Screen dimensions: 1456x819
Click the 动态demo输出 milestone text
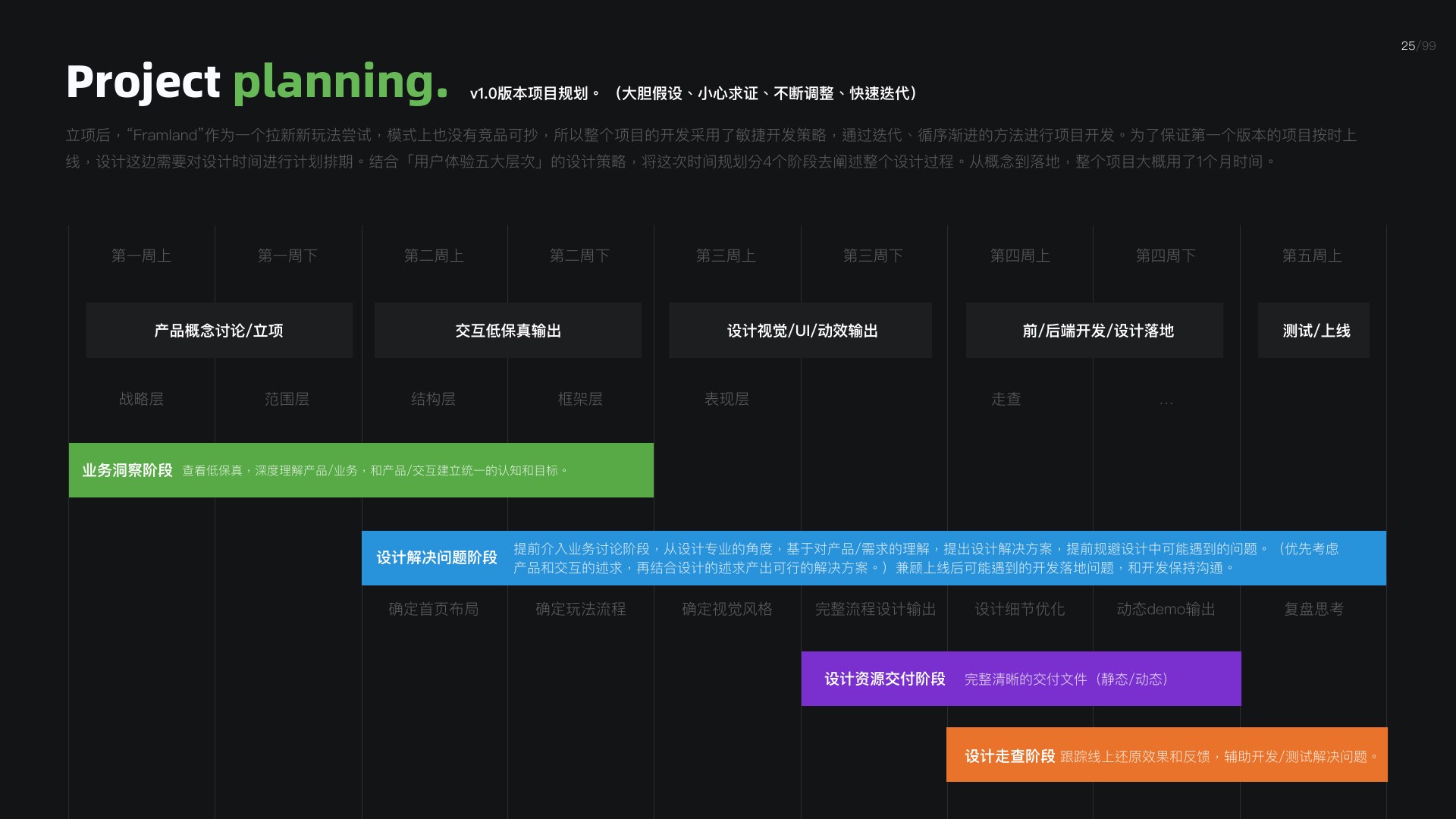click(x=1166, y=609)
